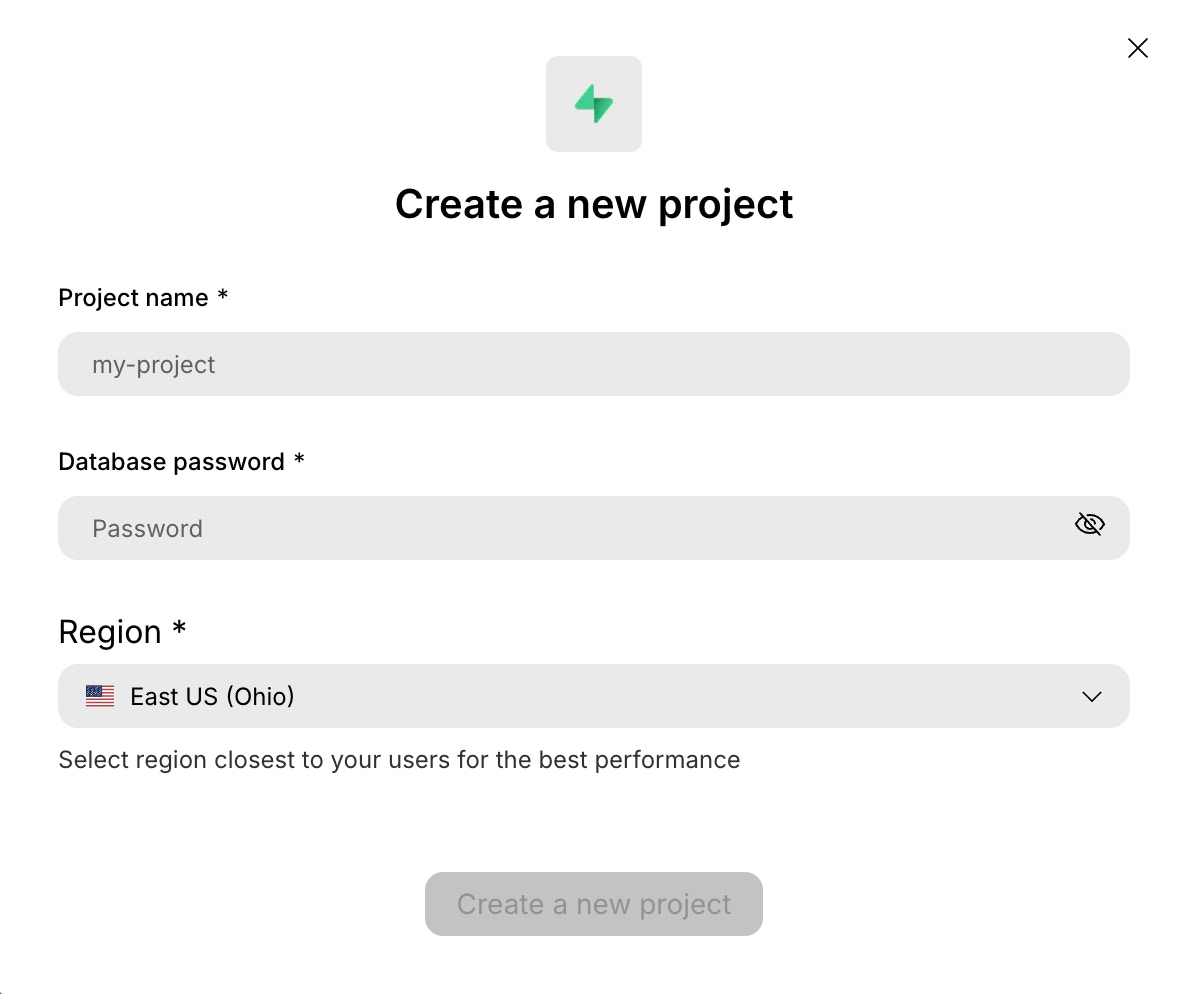Click the eye icon beside the Password field
Image resolution: width=1186 pixels, height=994 pixels.
(1089, 523)
